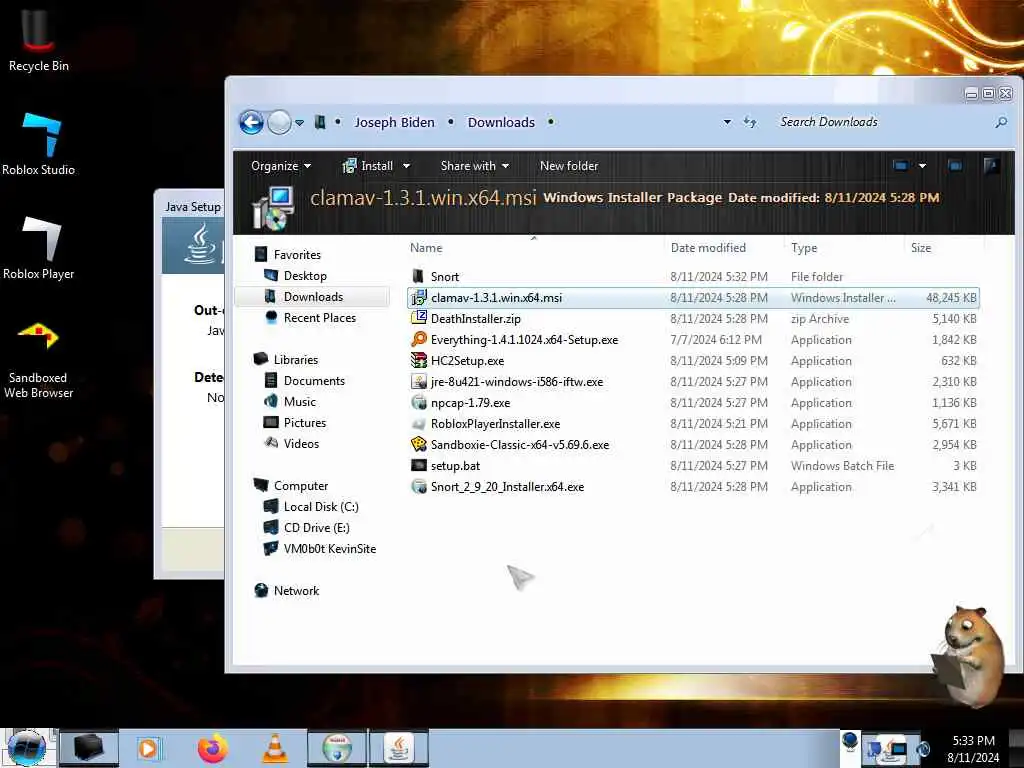Select the npcap-1.79.exe file icon
This screenshot has height=768, width=1024.
[419, 402]
